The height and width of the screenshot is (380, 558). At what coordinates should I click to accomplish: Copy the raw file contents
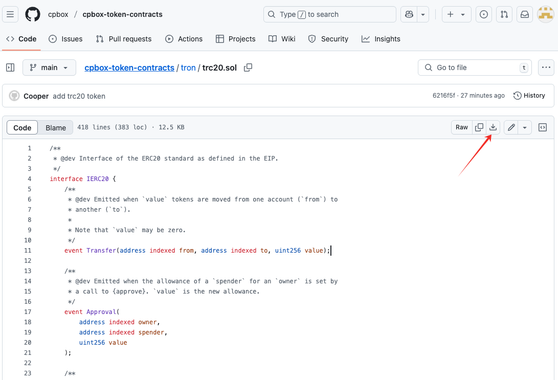pyautogui.click(x=479, y=127)
